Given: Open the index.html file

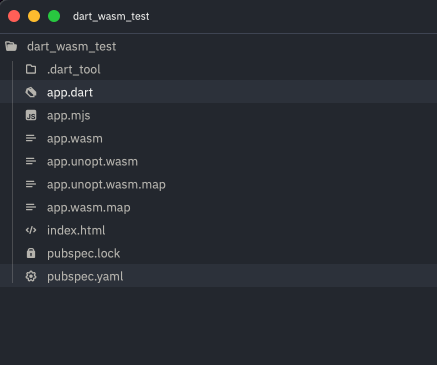Looking at the screenshot, I should 218,230.
